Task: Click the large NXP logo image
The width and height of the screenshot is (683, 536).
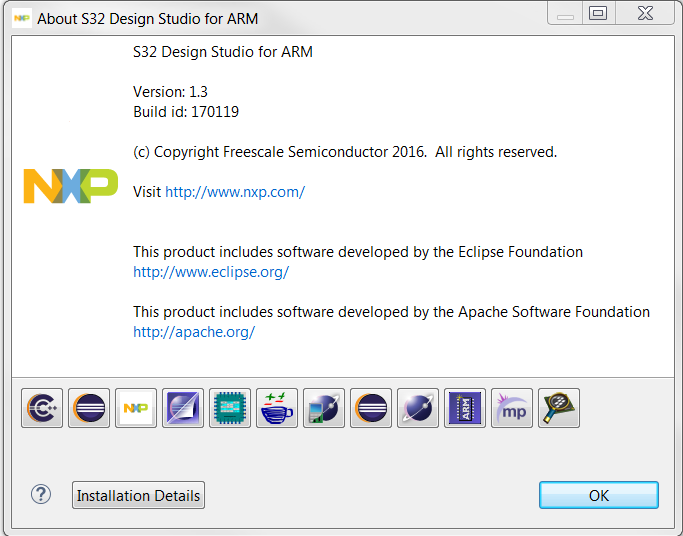Action: coord(71,186)
